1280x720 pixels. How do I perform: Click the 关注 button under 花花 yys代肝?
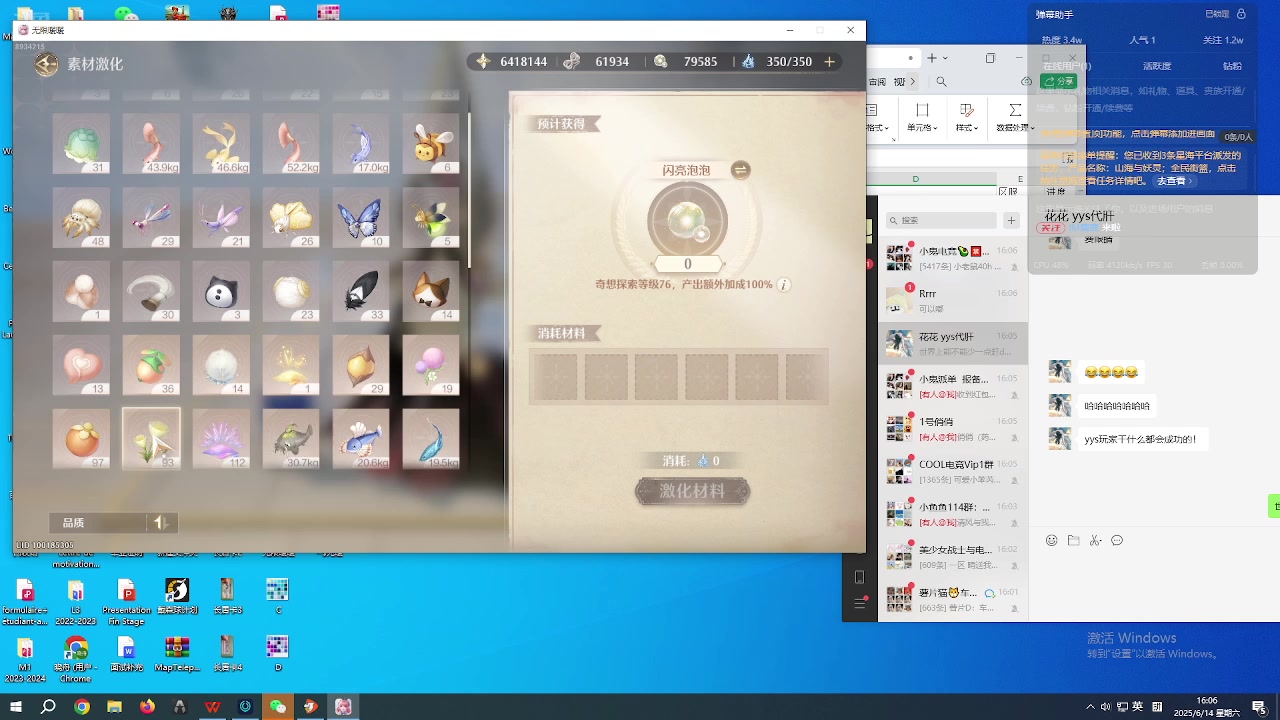pyautogui.click(x=1051, y=228)
